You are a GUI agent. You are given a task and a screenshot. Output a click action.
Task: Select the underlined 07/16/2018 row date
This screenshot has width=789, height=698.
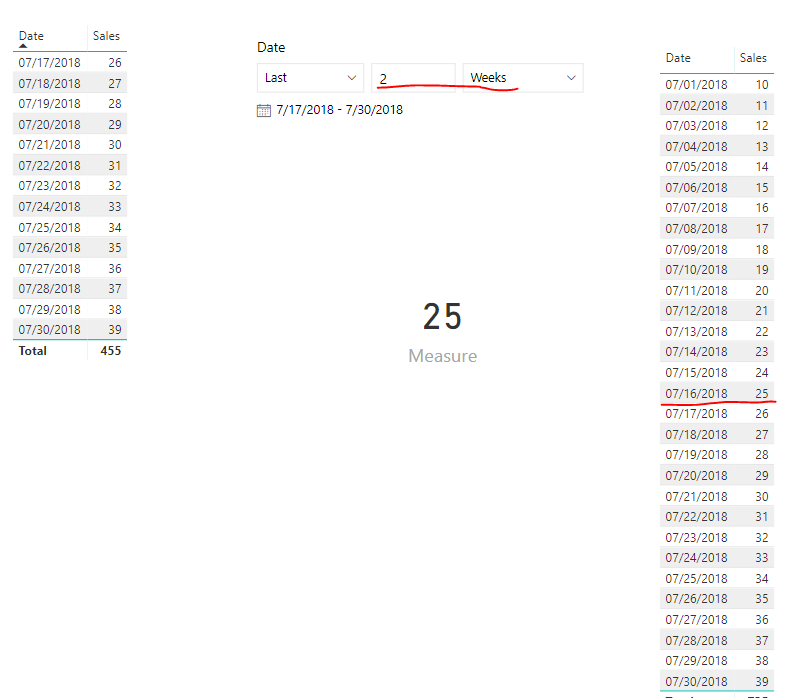696,394
